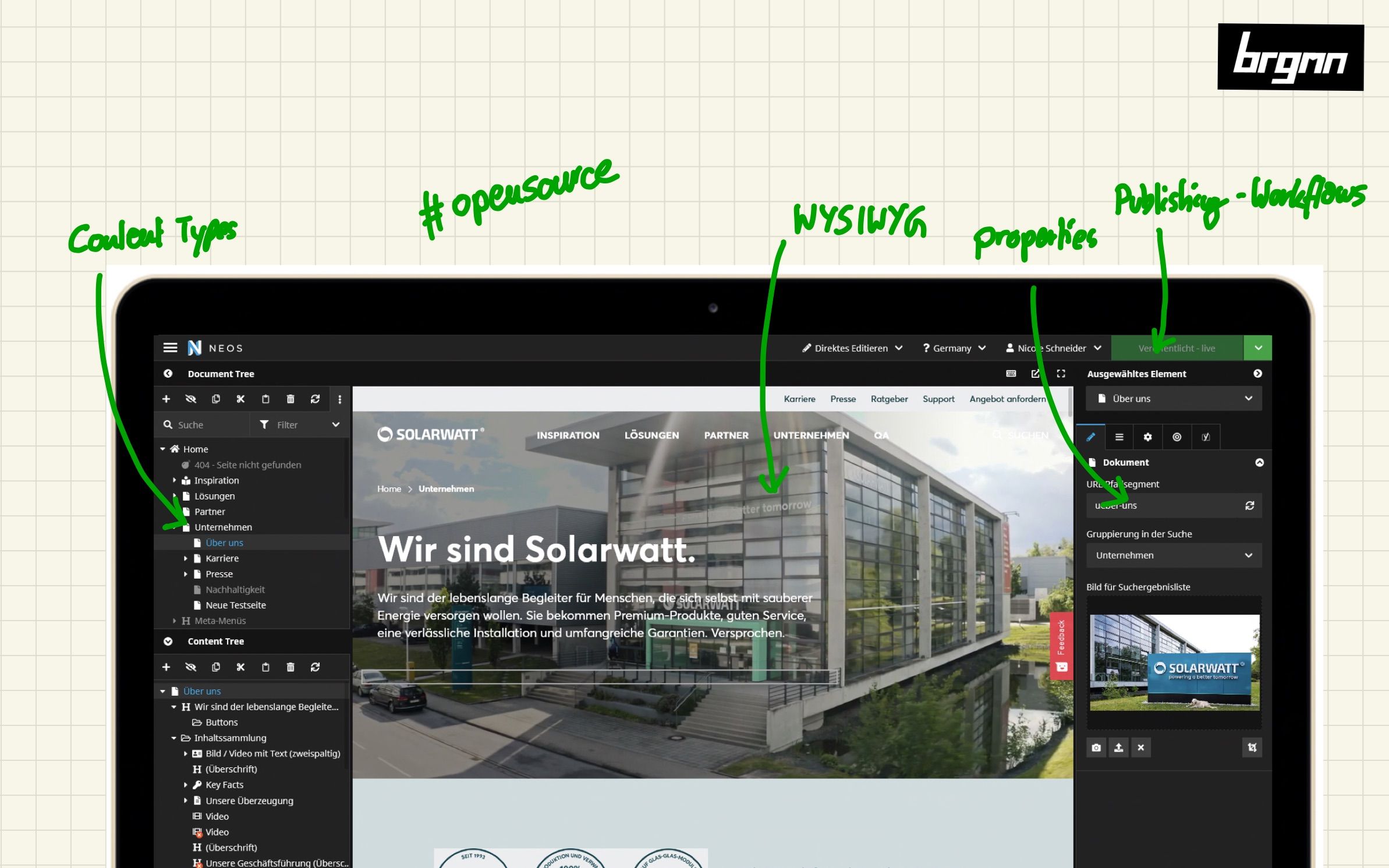
Task: Toggle fullscreen preview mode
Action: [1061, 373]
